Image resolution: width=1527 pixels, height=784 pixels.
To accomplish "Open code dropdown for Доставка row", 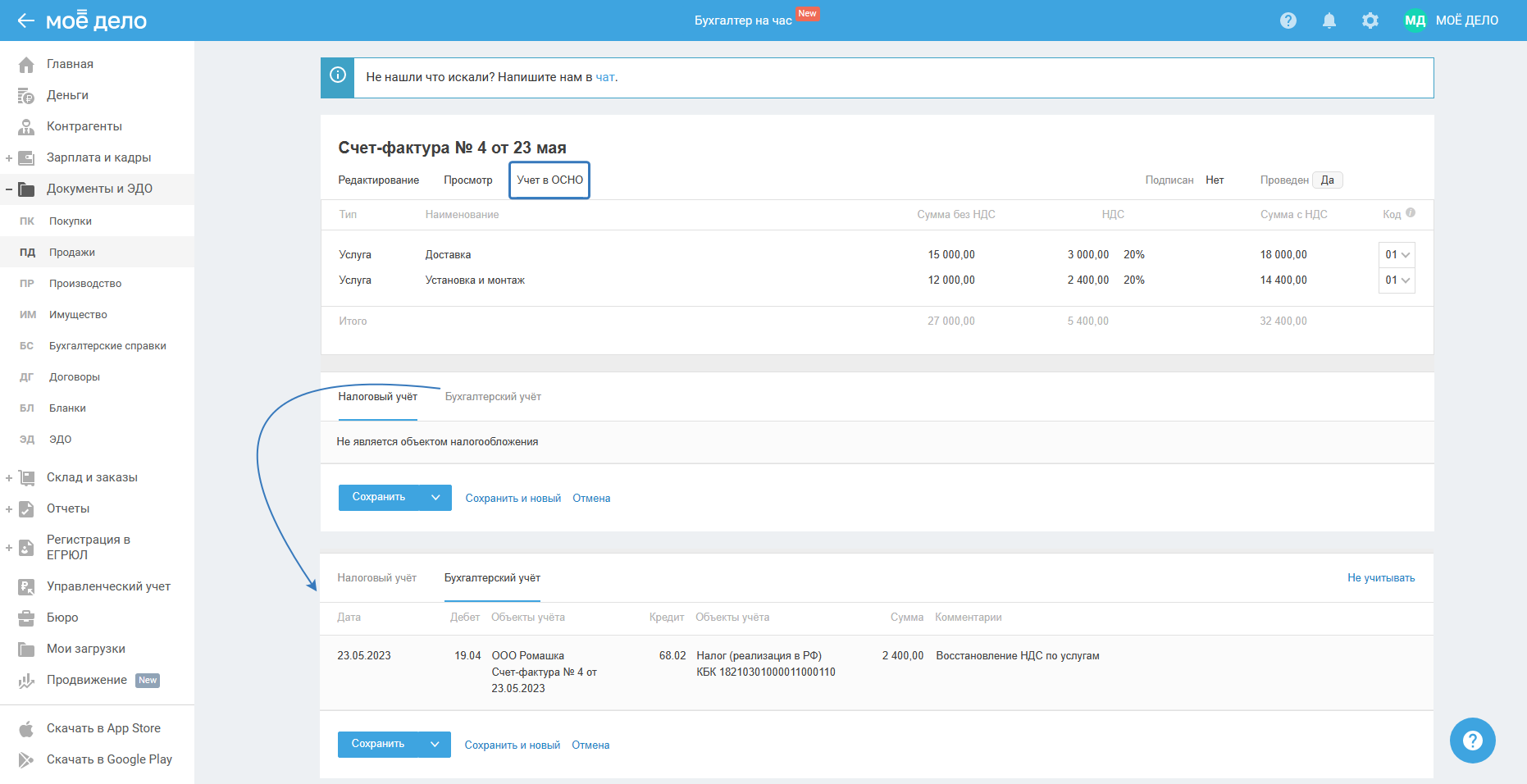I will [x=1397, y=255].
